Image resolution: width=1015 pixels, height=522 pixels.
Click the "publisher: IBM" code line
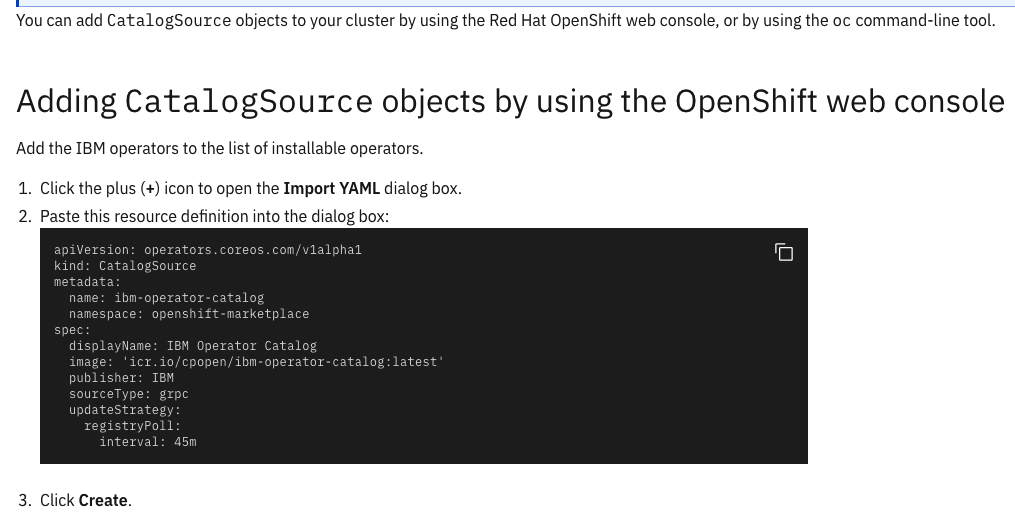[x=121, y=378]
